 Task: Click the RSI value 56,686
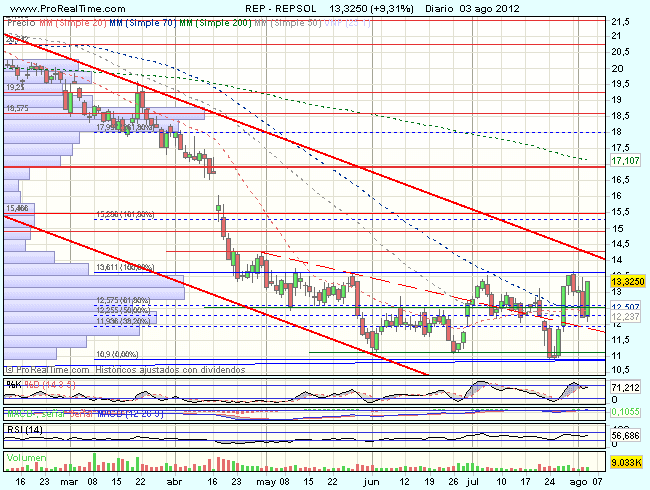click(x=626, y=435)
